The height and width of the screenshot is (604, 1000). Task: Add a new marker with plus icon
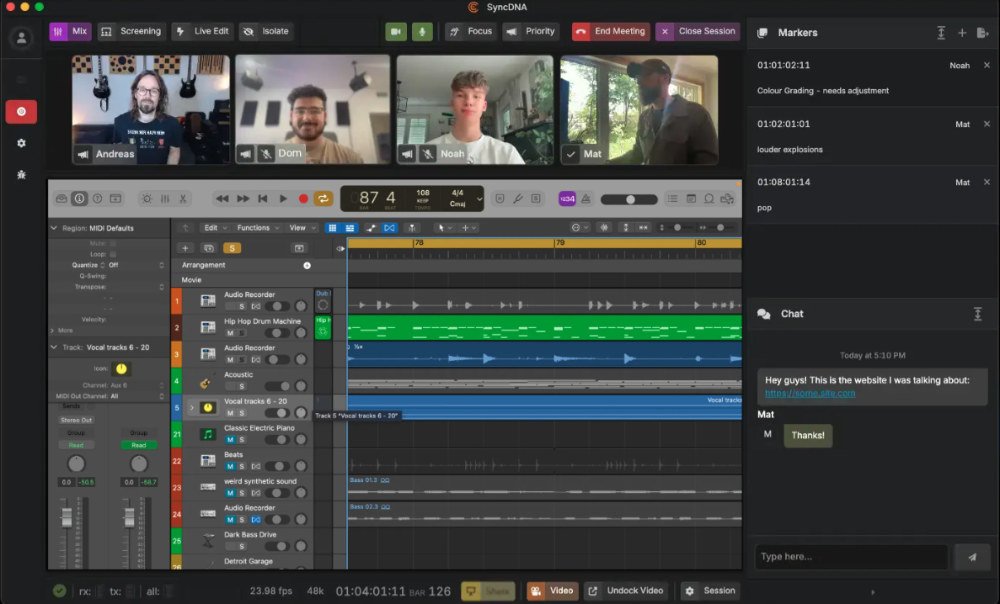pyautogui.click(x=962, y=33)
